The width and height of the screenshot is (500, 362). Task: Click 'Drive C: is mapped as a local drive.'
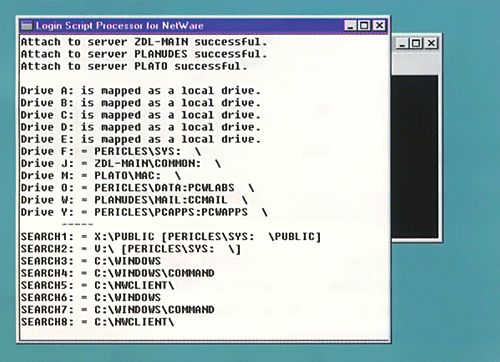click(x=140, y=115)
